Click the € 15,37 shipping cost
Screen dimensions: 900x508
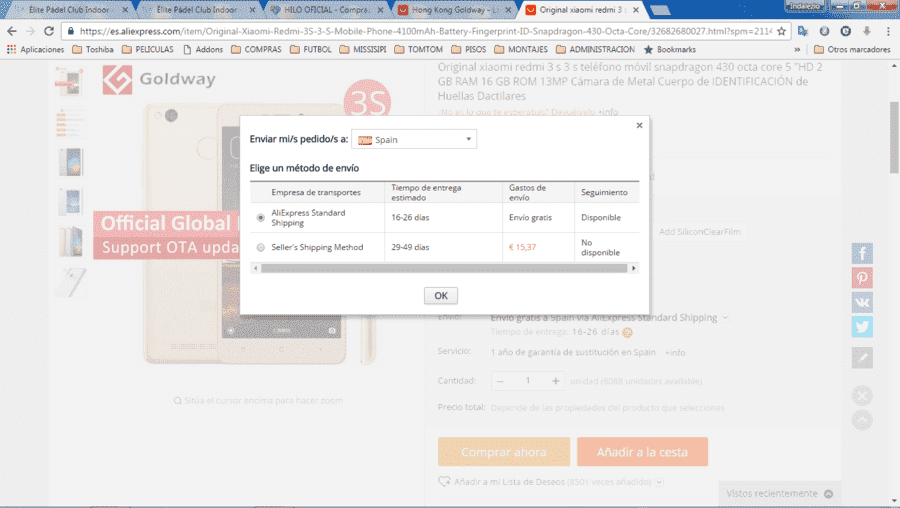[x=522, y=247]
